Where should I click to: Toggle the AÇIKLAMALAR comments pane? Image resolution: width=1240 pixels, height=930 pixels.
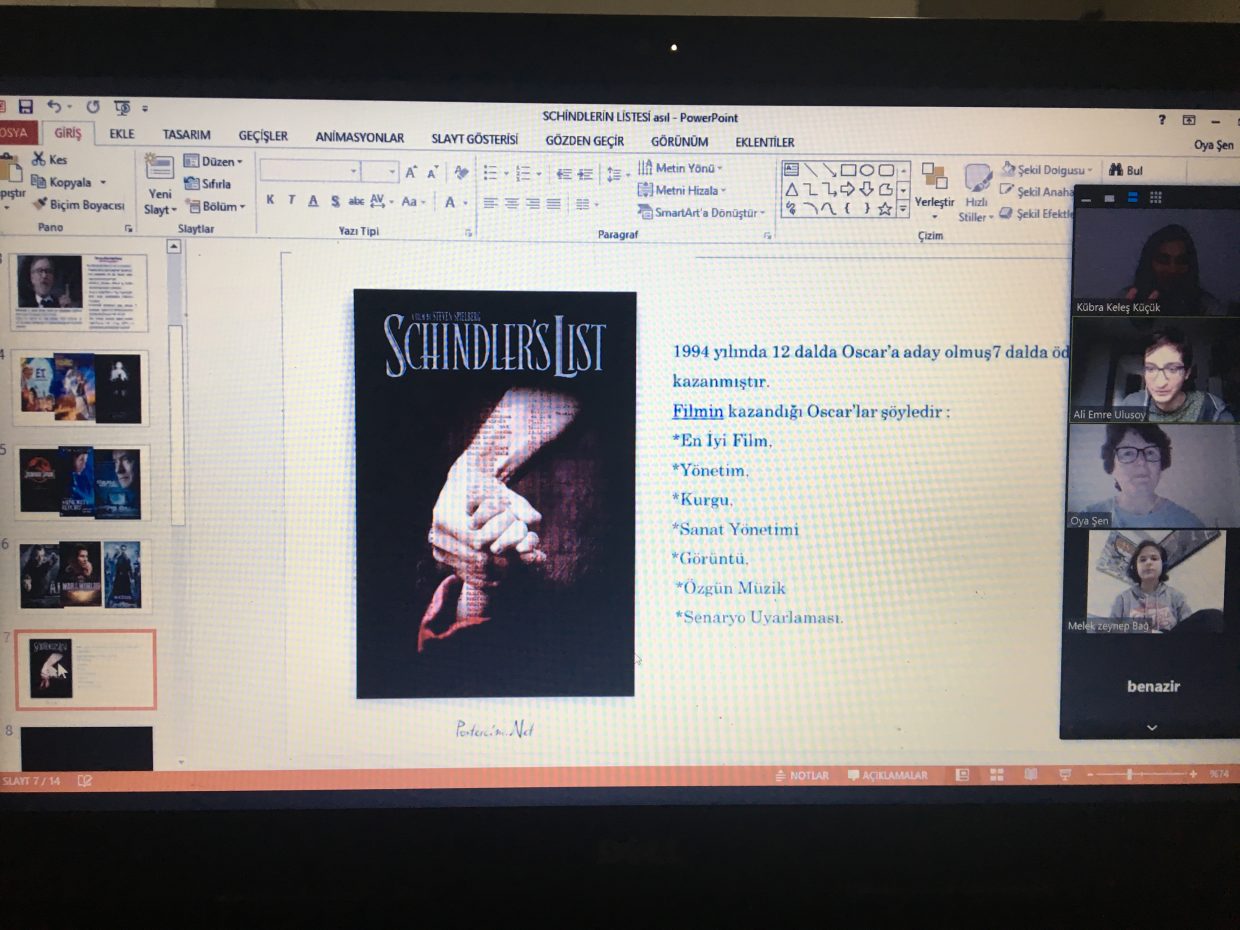[887, 776]
